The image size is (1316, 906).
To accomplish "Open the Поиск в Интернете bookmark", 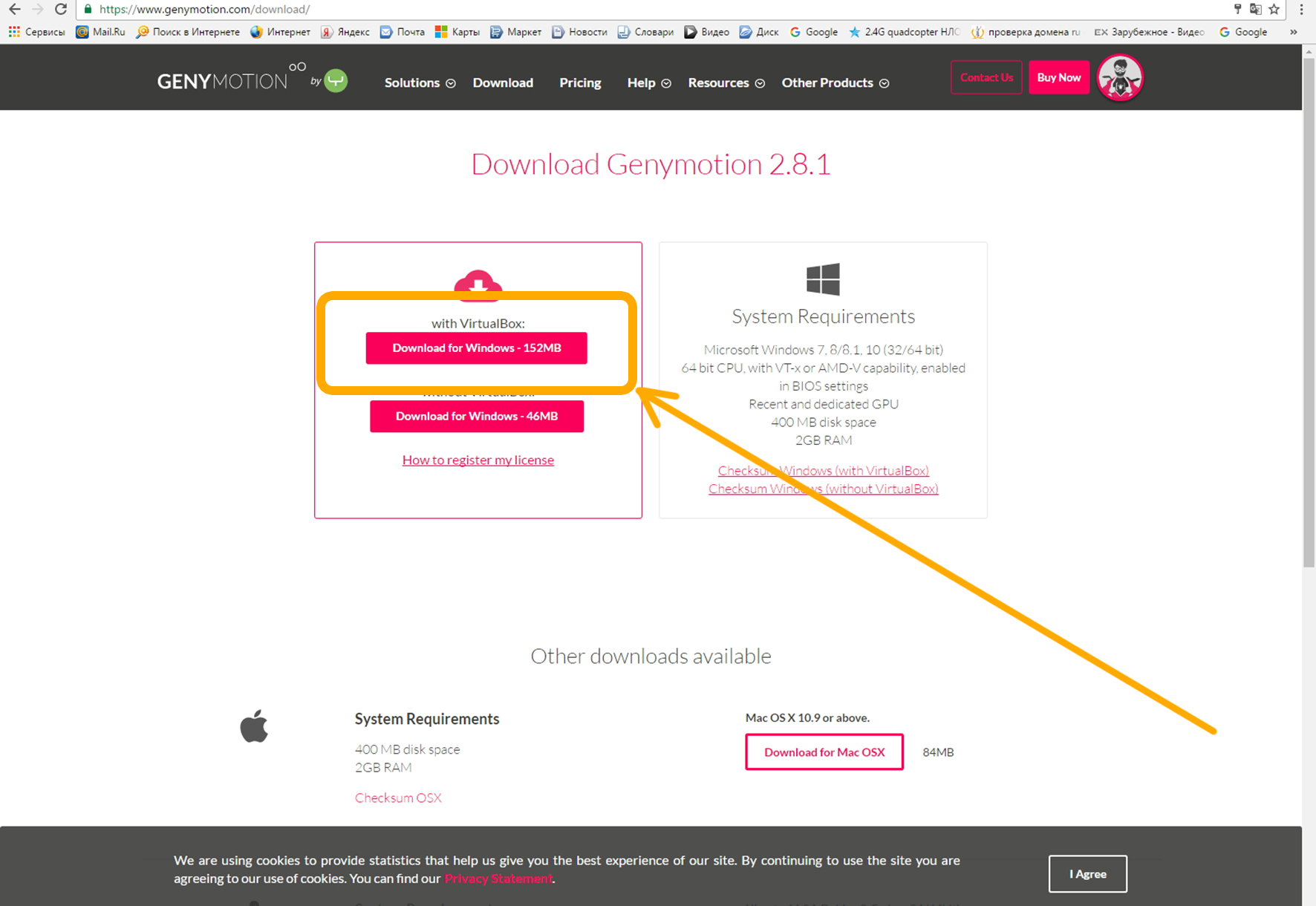I will [188, 32].
